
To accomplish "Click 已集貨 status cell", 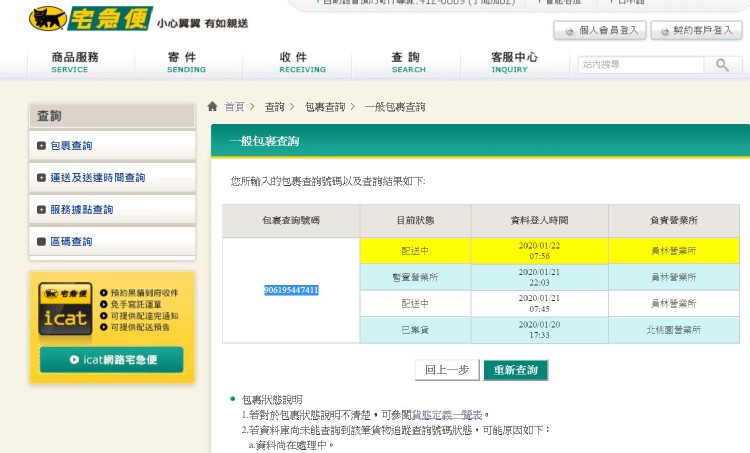I will click(x=415, y=330).
